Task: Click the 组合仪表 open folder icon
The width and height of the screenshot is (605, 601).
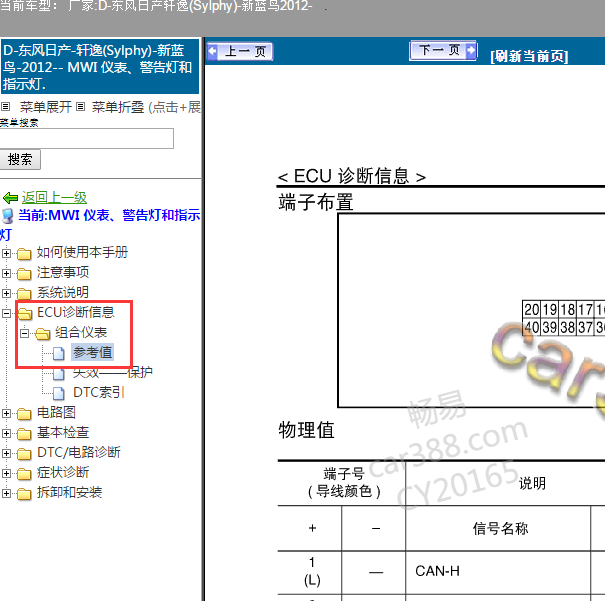Action: pos(42,334)
